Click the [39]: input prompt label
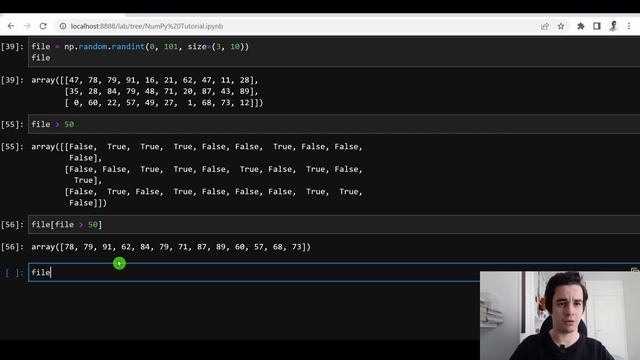 coord(12,47)
